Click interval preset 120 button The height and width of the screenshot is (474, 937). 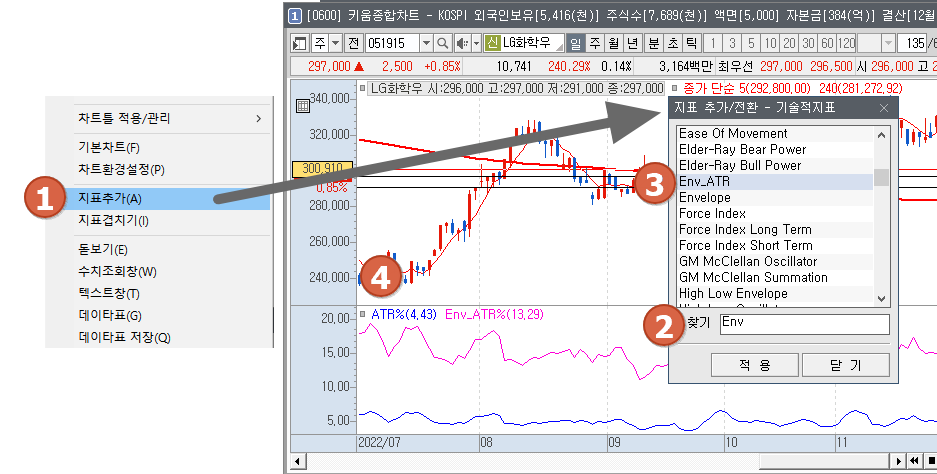(846, 43)
